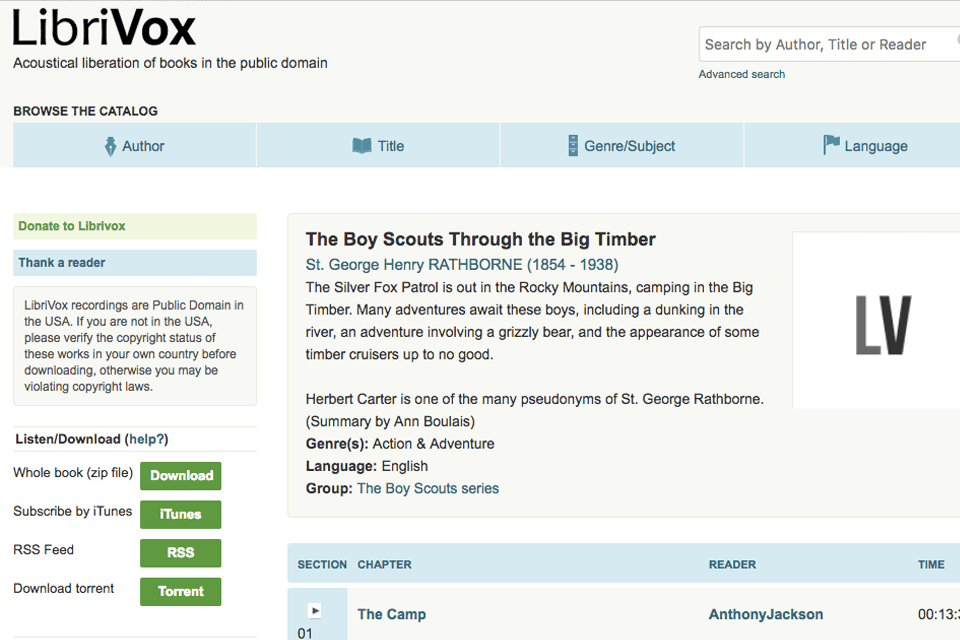Click the Torrent download button
Image resolution: width=960 pixels, height=640 pixels.
tap(180, 592)
